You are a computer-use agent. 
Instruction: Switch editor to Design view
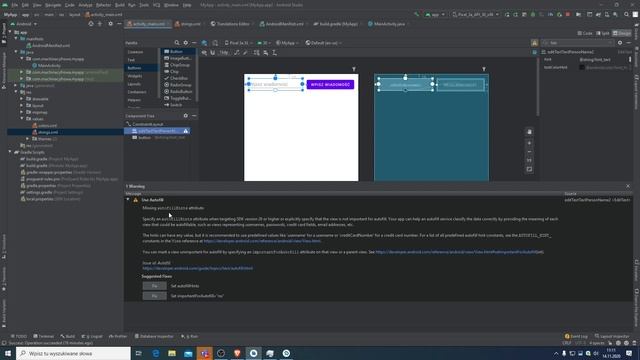coord(622,33)
